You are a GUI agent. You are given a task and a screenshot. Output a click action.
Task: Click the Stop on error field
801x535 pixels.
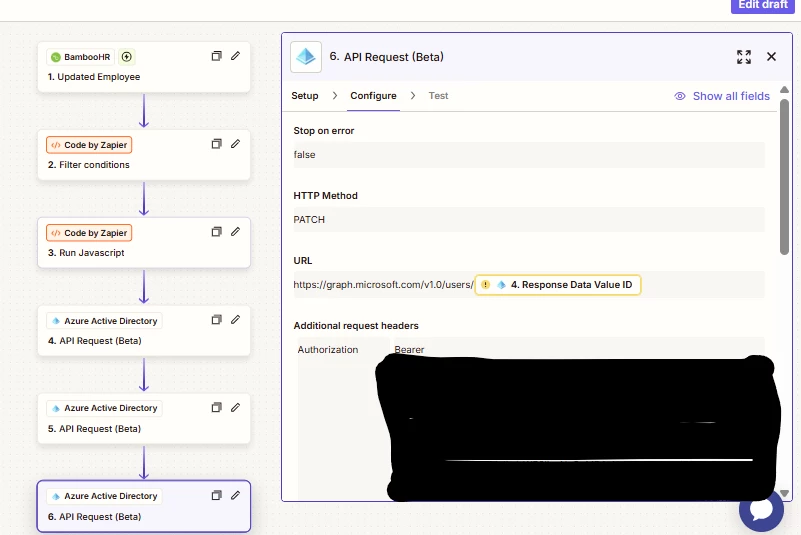point(529,155)
